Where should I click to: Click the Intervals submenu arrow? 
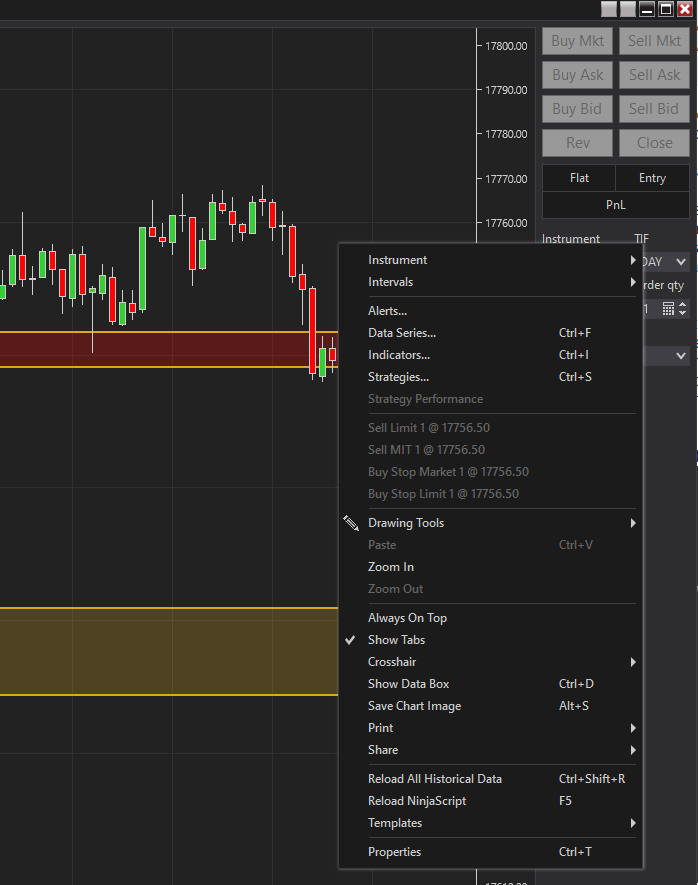[633, 282]
